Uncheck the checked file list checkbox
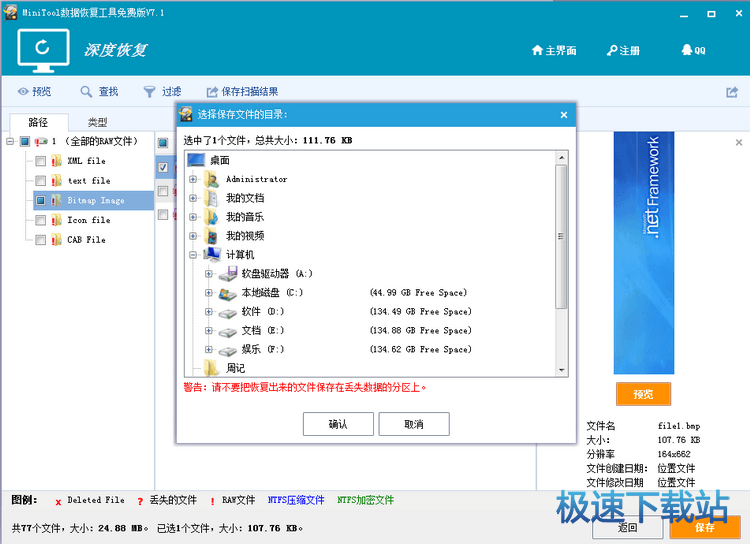The width and height of the screenshot is (750, 544). coord(163,167)
